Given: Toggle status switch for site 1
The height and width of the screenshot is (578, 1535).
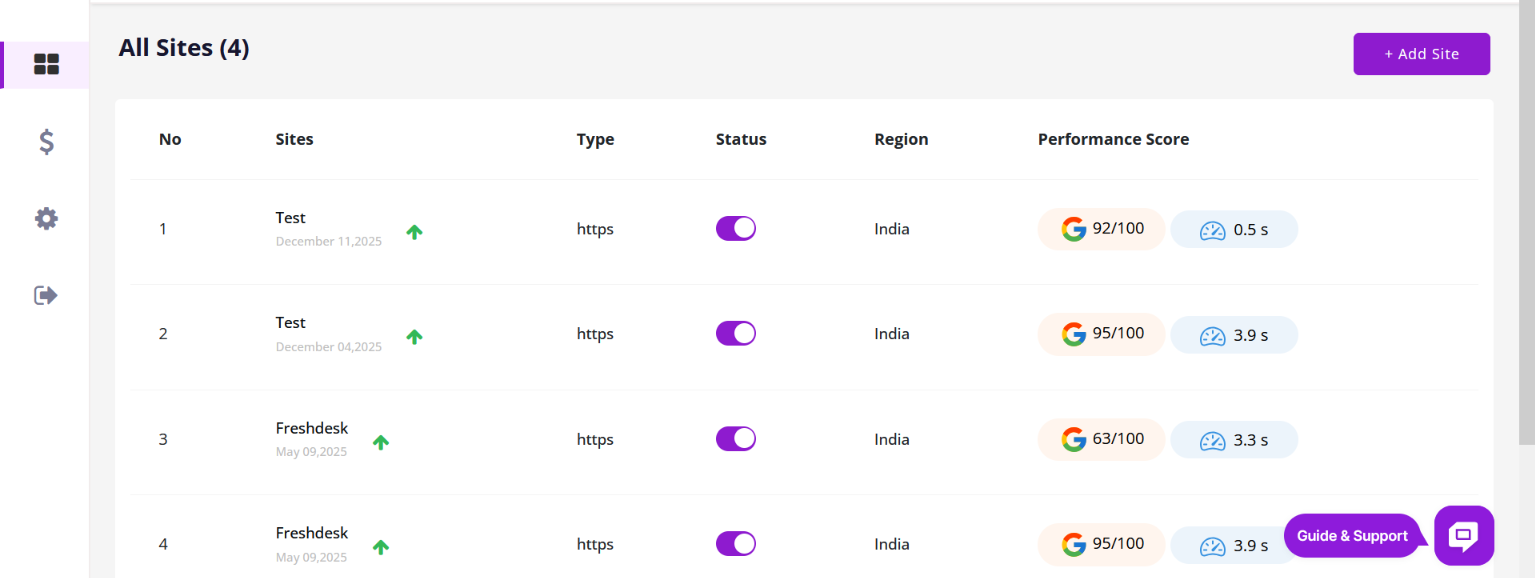Looking at the screenshot, I should click(735, 229).
